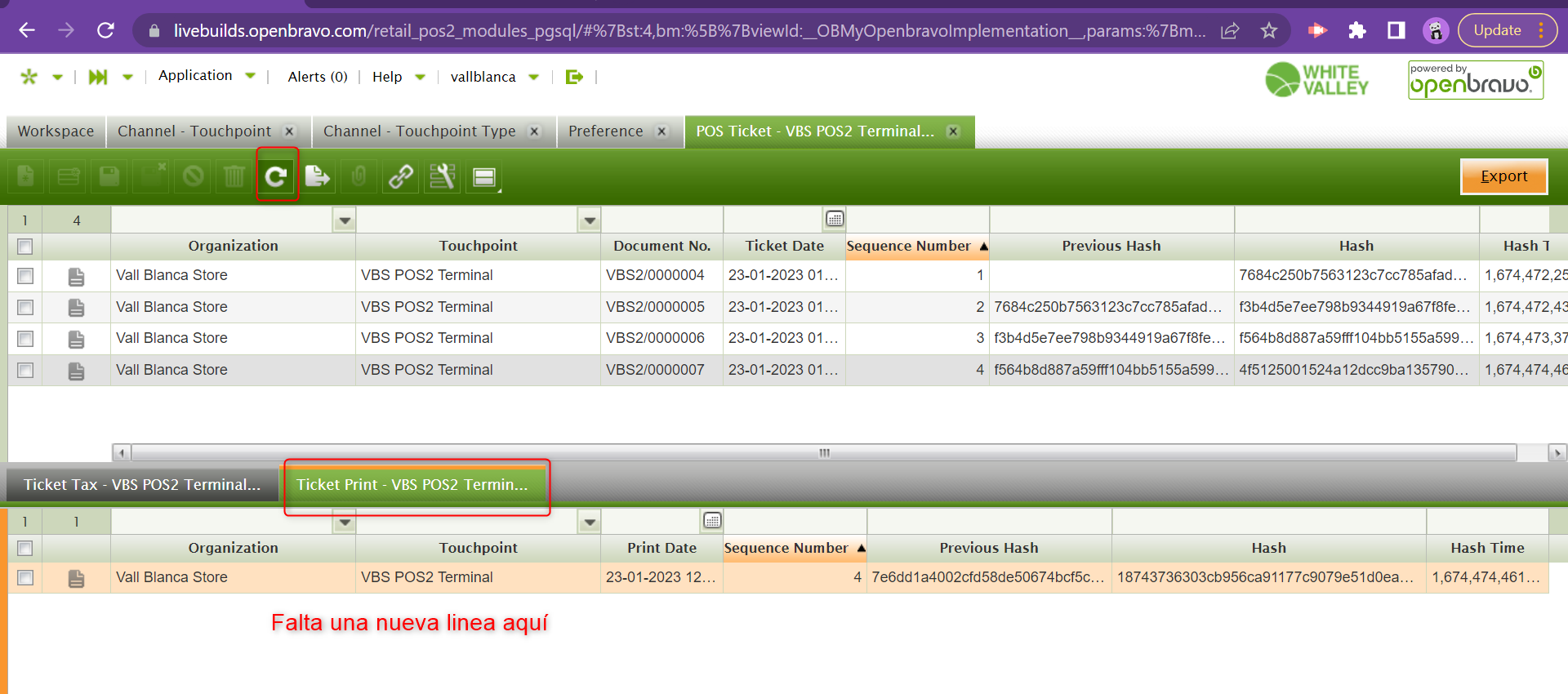Click the Save and Close toolbar icon
Image resolution: width=1568 pixels, height=694 pixels.
(151, 176)
